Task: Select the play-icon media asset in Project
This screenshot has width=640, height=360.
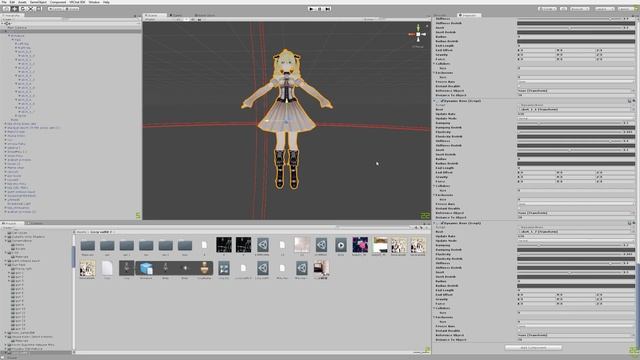Action: [x=340, y=245]
